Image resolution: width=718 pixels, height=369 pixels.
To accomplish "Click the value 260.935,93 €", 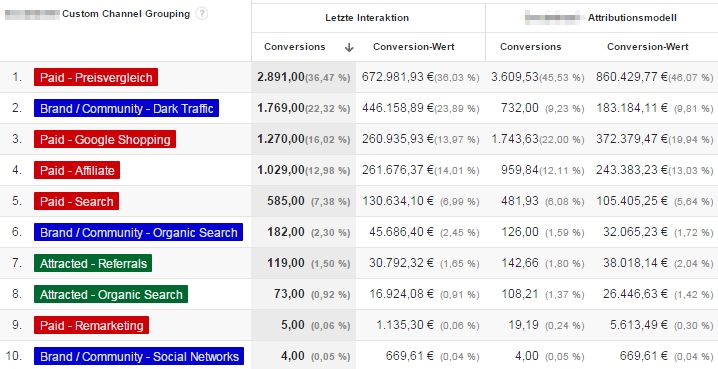I will click(397, 140).
